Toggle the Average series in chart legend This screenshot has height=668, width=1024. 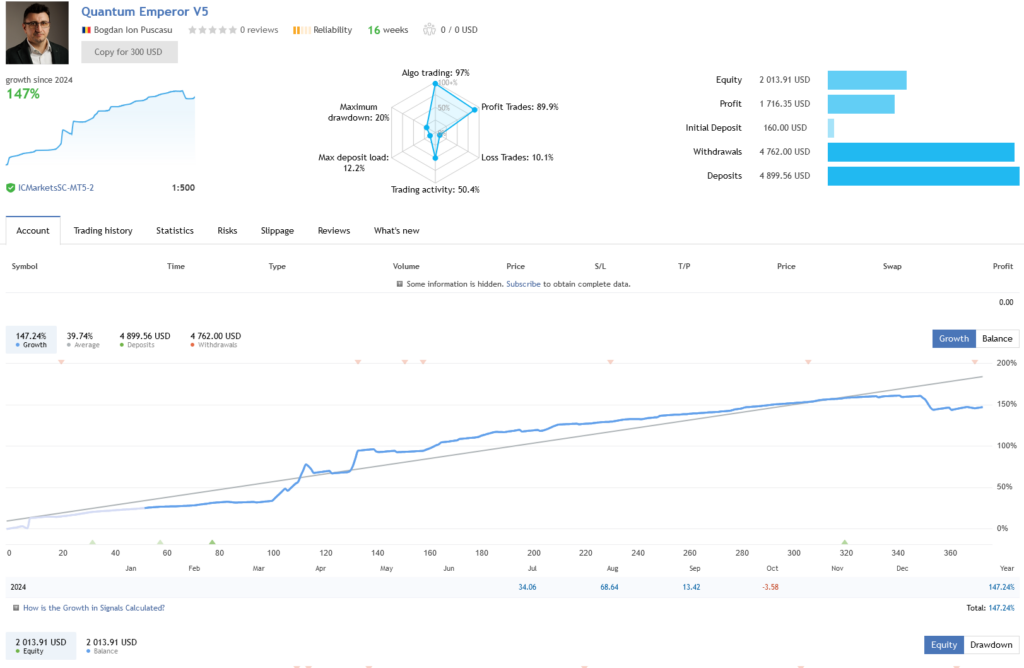click(80, 340)
